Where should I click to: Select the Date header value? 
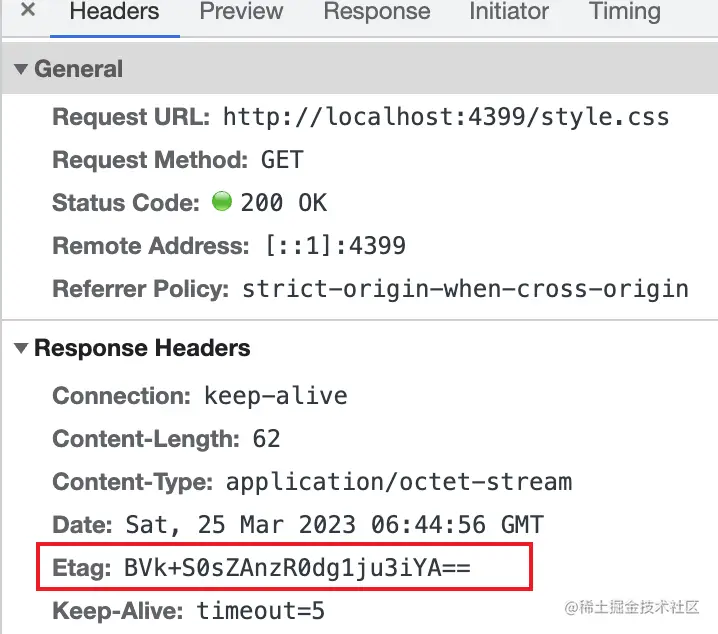(334, 525)
